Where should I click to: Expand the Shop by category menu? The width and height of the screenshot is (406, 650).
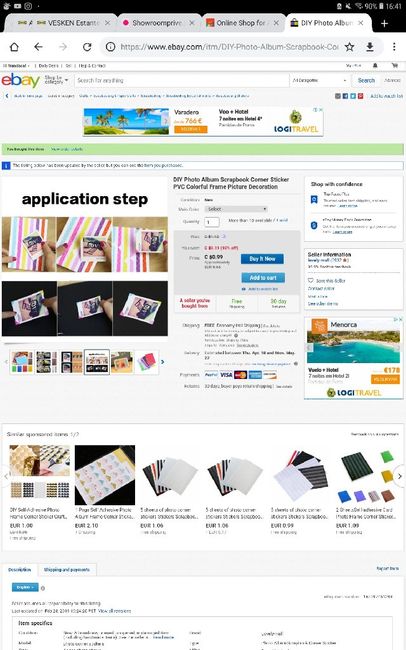tap(56, 80)
